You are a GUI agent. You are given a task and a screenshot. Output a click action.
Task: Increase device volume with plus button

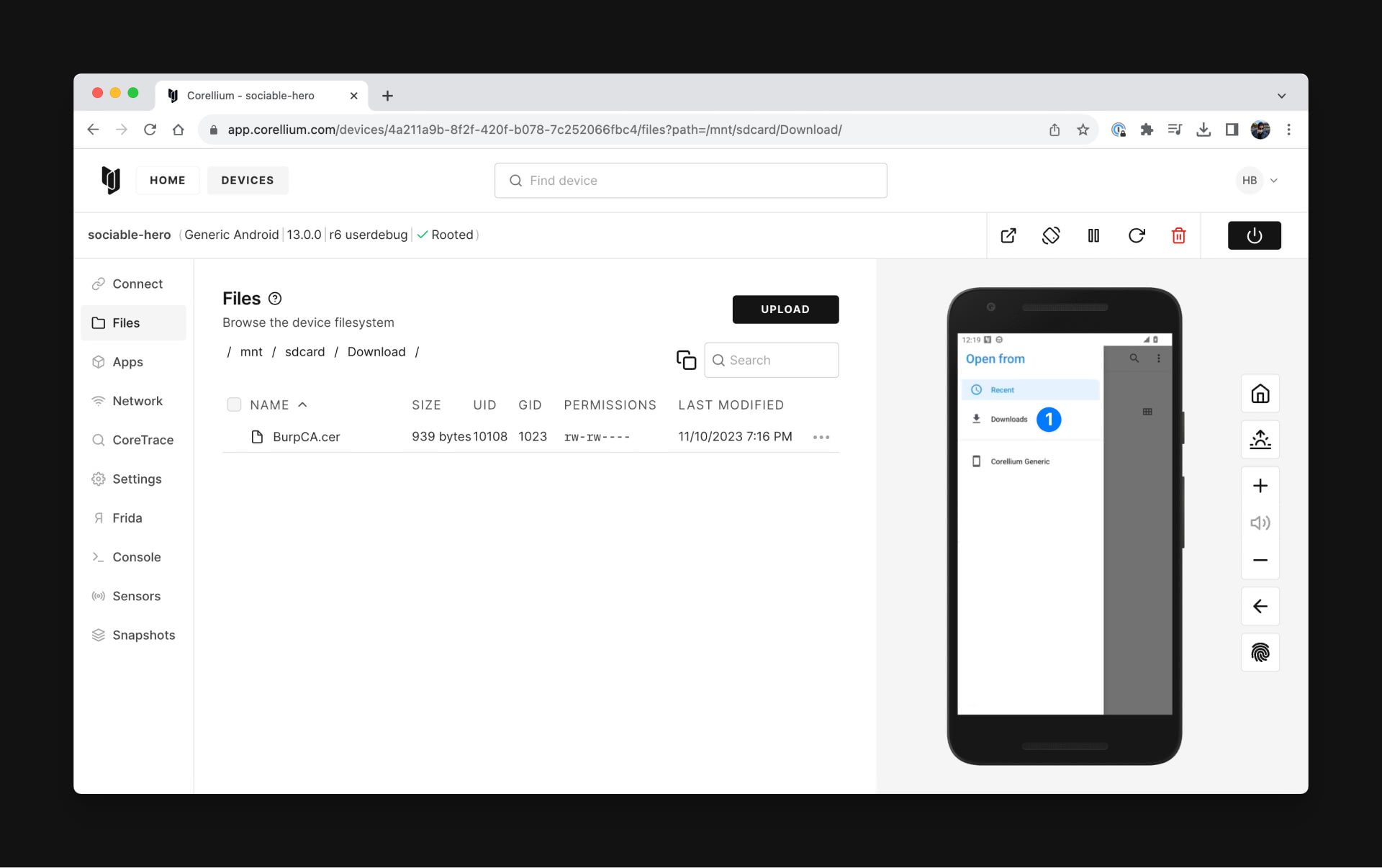click(1260, 486)
